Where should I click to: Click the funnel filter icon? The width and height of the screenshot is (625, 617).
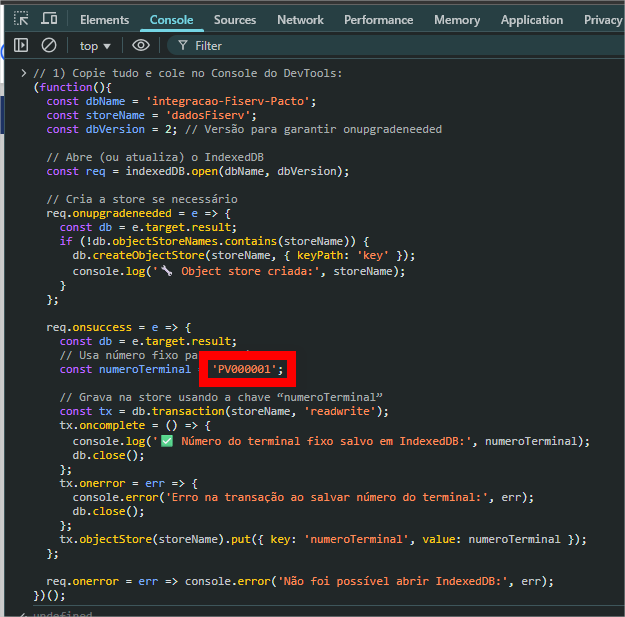(182, 45)
